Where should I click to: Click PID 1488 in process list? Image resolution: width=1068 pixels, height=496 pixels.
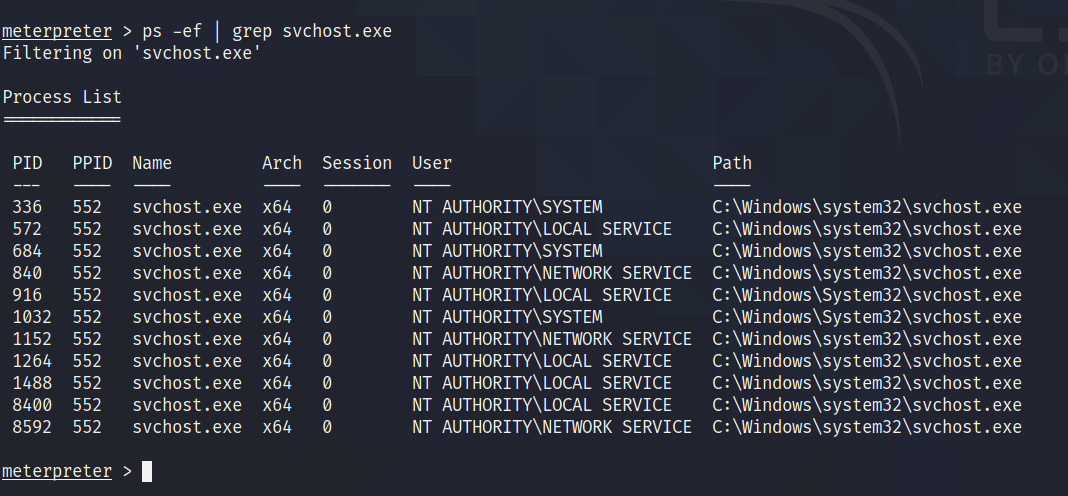coord(32,383)
